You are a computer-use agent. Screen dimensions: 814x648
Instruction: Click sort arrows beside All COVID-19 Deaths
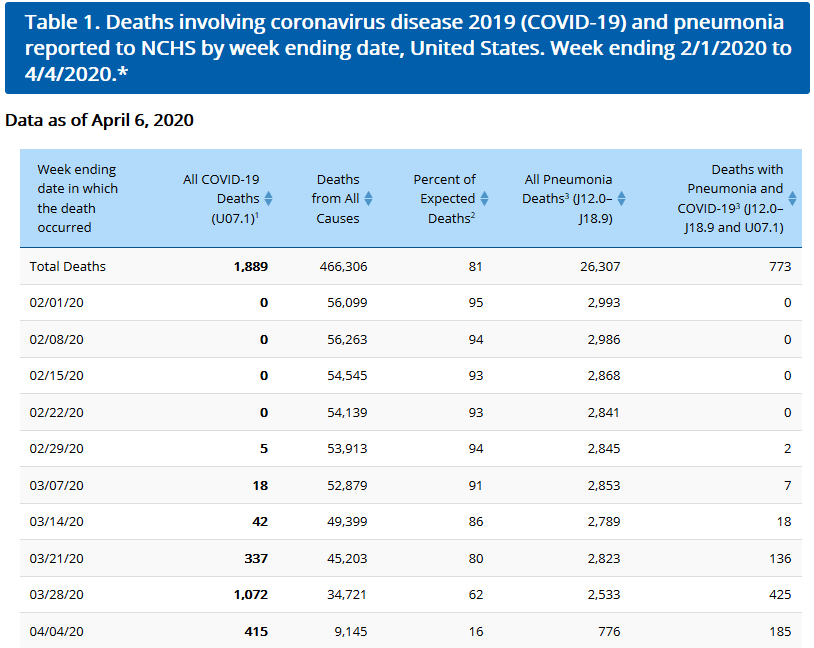(x=268, y=198)
